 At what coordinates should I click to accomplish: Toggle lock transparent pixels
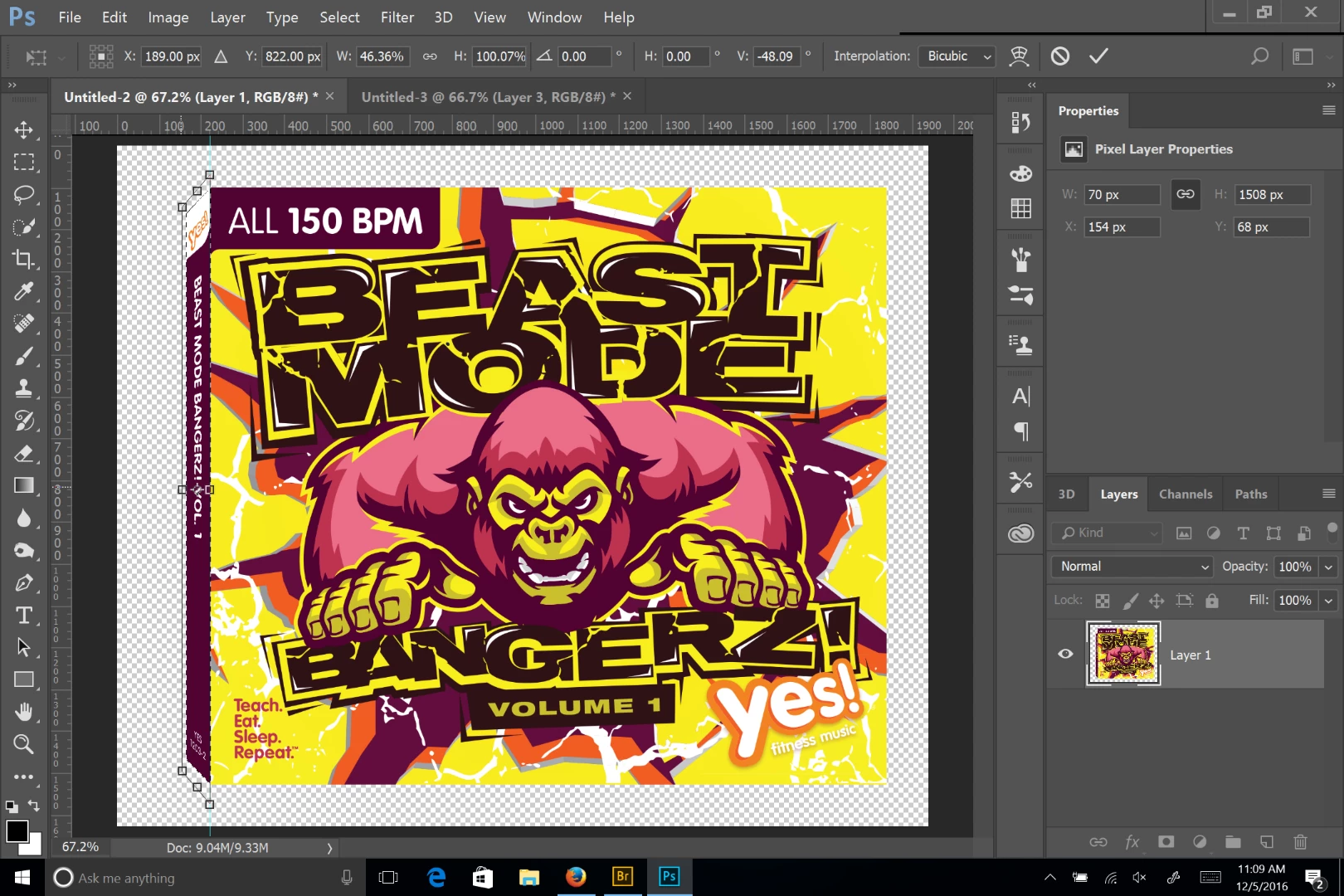1103,601
